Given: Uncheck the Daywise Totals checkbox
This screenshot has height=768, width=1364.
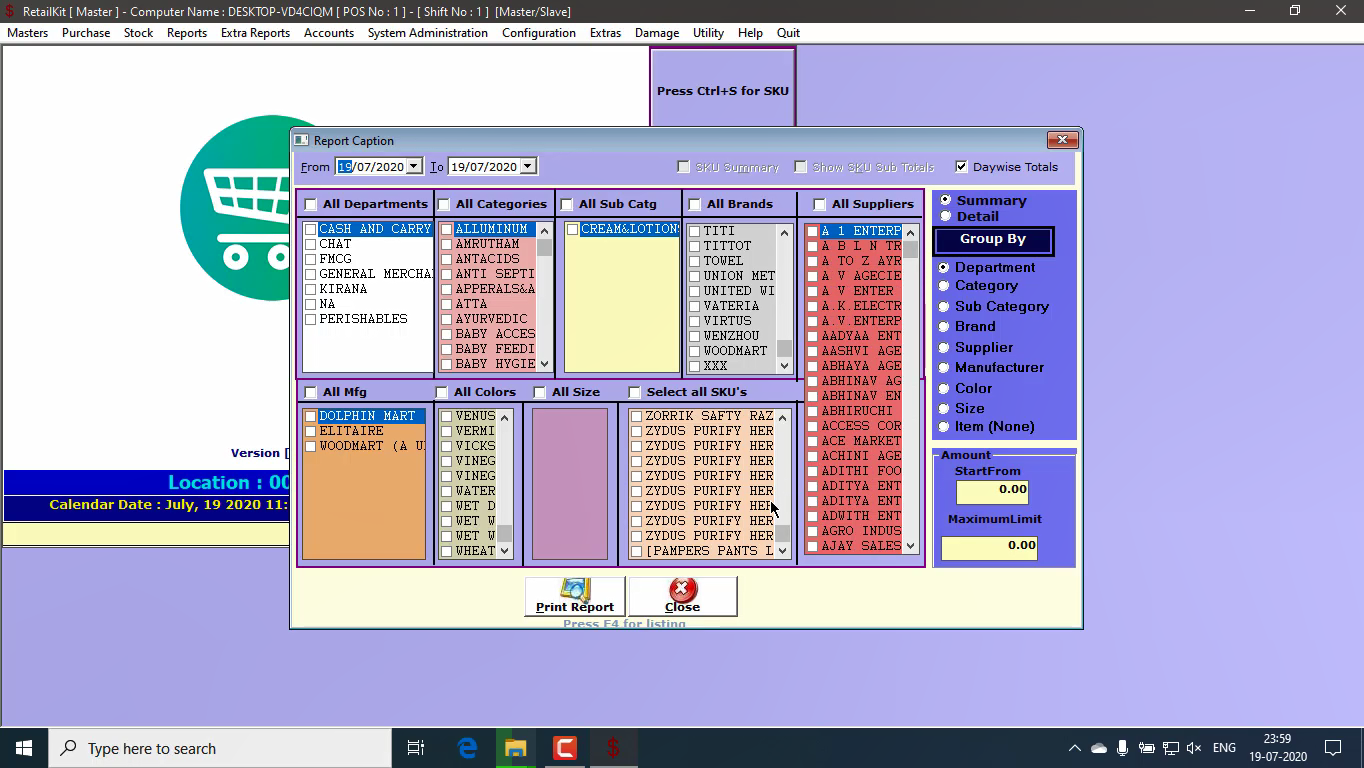Looking at the screenshot, I should (x=962, y=167).
